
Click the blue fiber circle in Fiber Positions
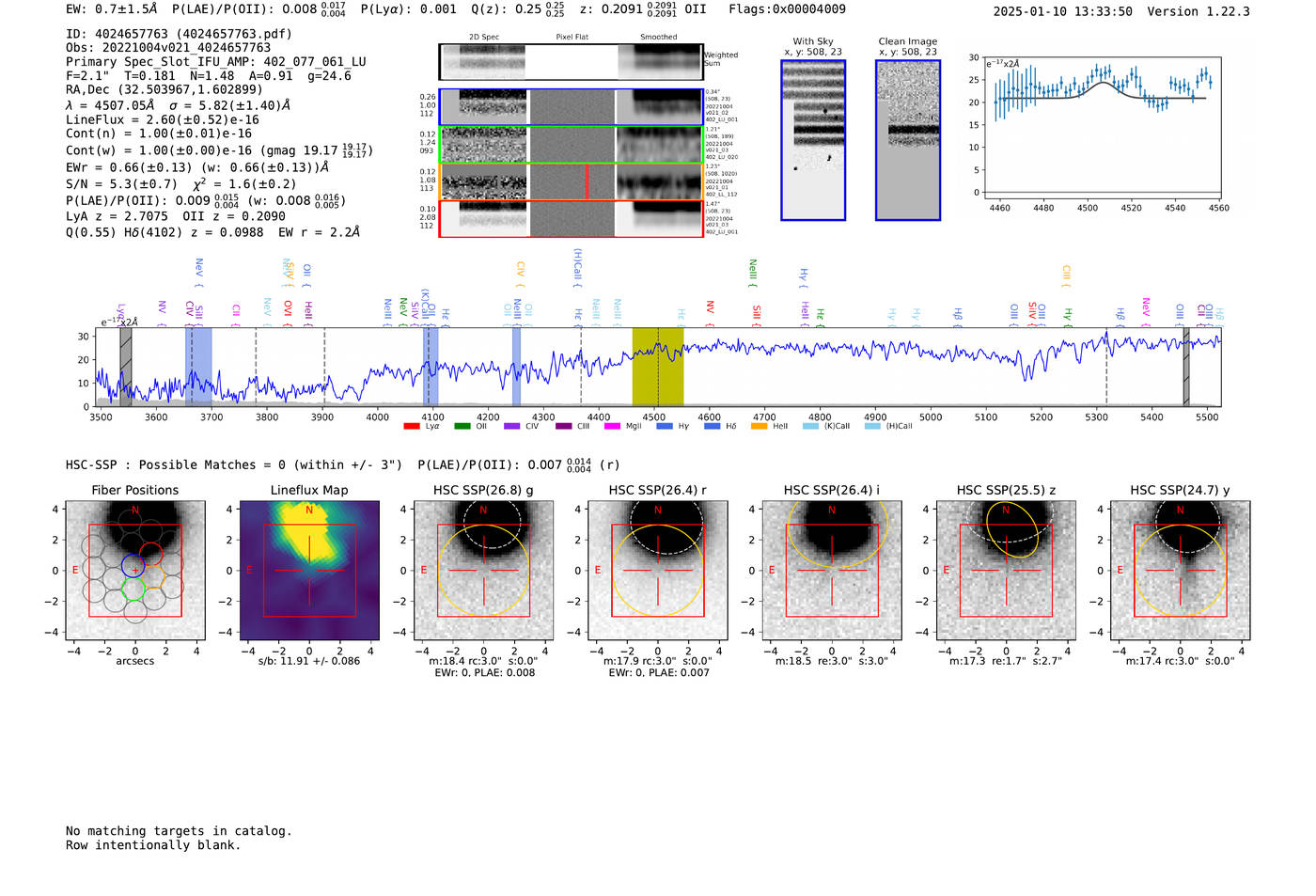(133, 567)
